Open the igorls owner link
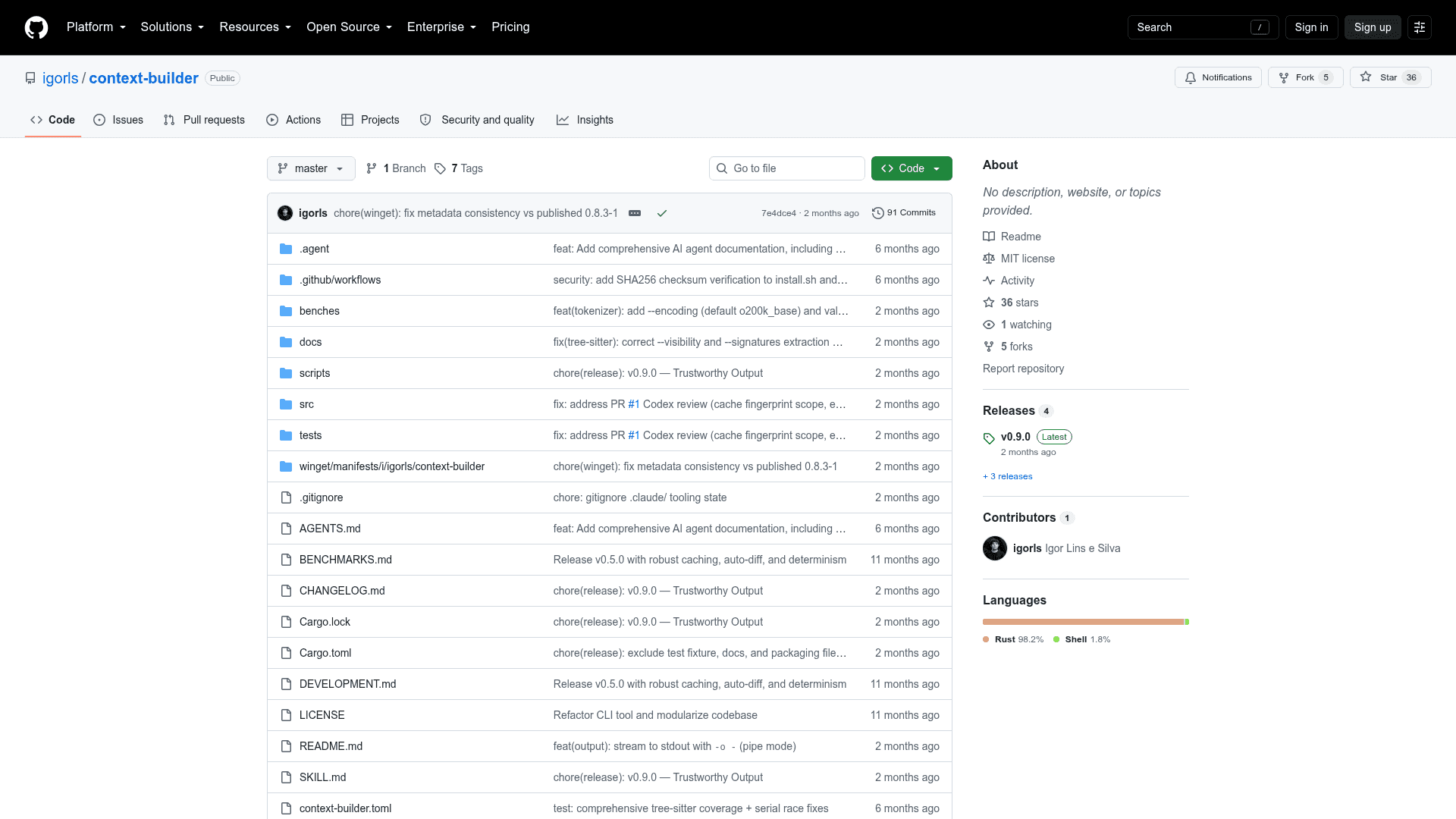 (61, 78)
